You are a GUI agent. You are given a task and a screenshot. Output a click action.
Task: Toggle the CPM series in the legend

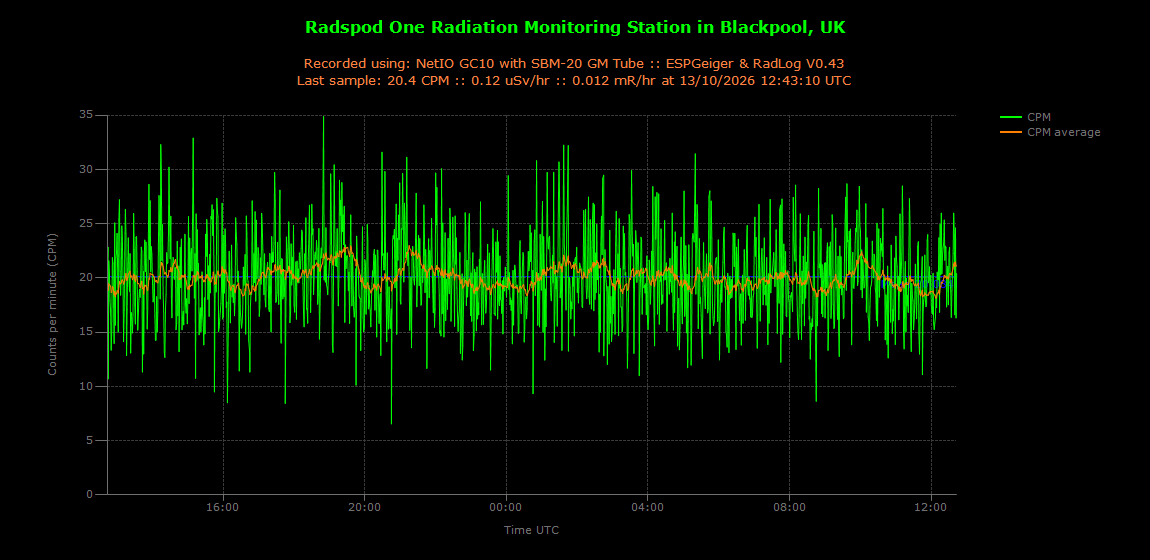coord(1025,117)
